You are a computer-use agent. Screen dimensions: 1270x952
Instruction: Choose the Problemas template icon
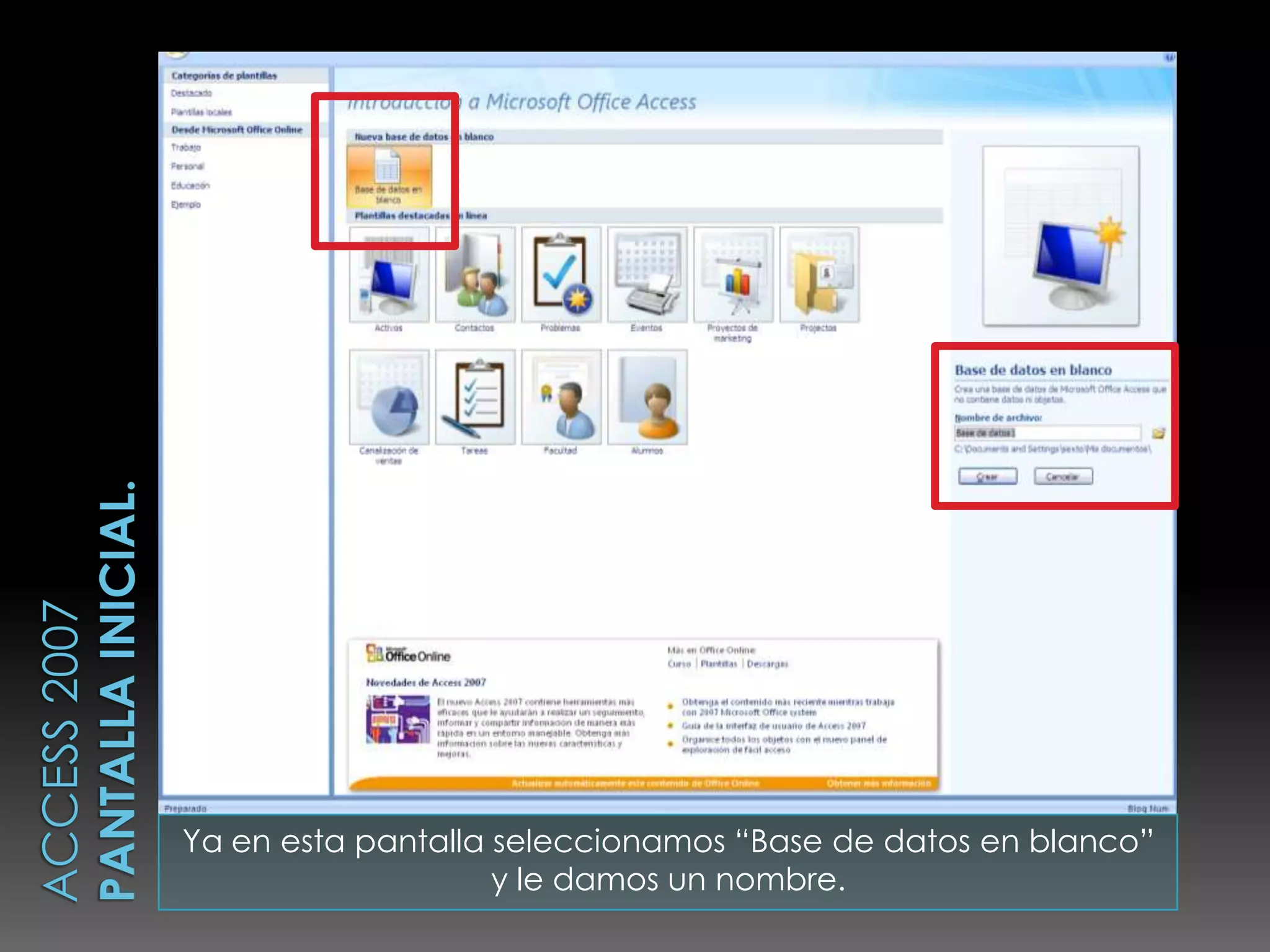pyautogui.click(x=561, y=275)
